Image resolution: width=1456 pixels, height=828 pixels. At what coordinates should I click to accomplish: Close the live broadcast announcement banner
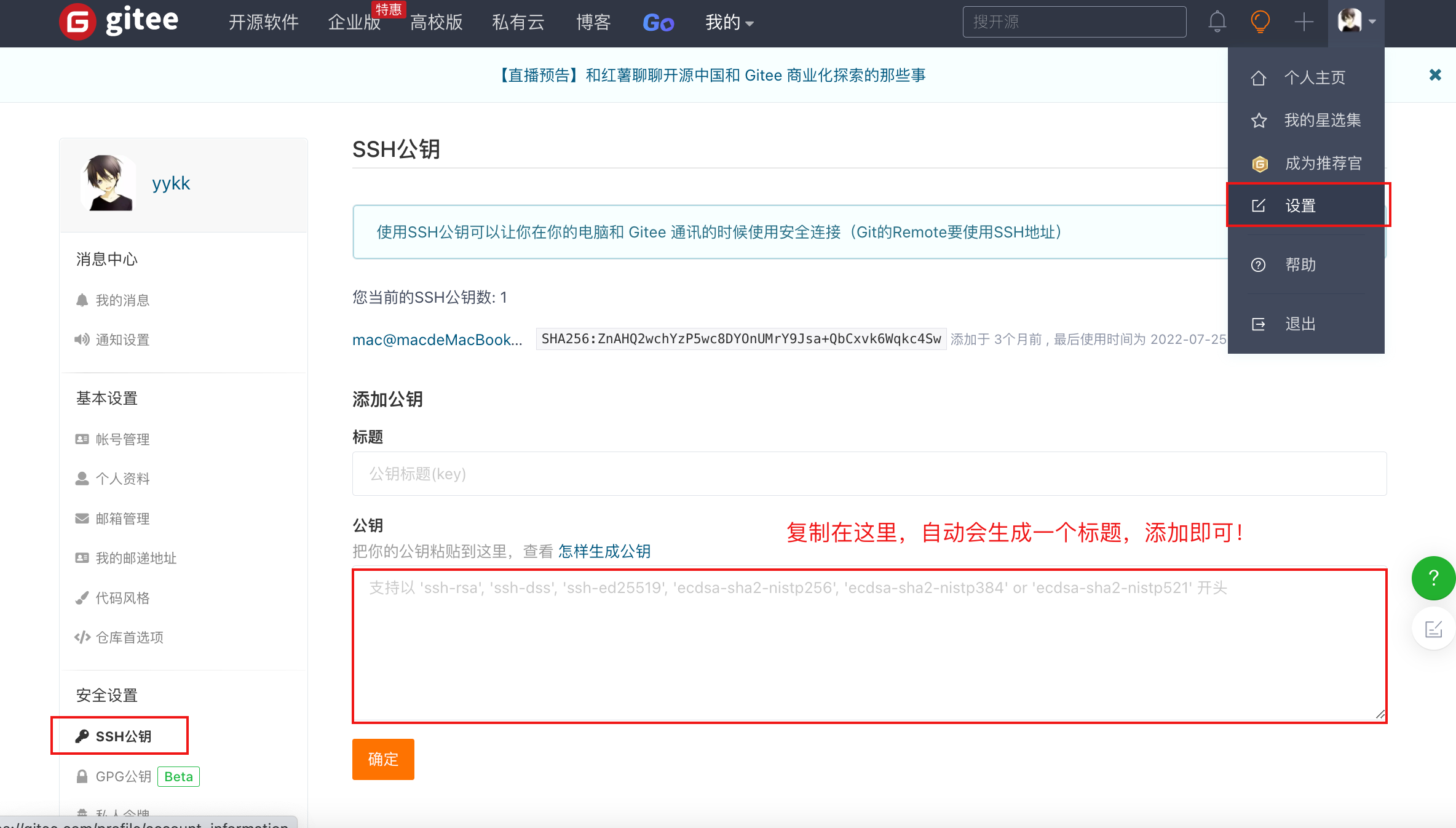[x=1435, y=75]
